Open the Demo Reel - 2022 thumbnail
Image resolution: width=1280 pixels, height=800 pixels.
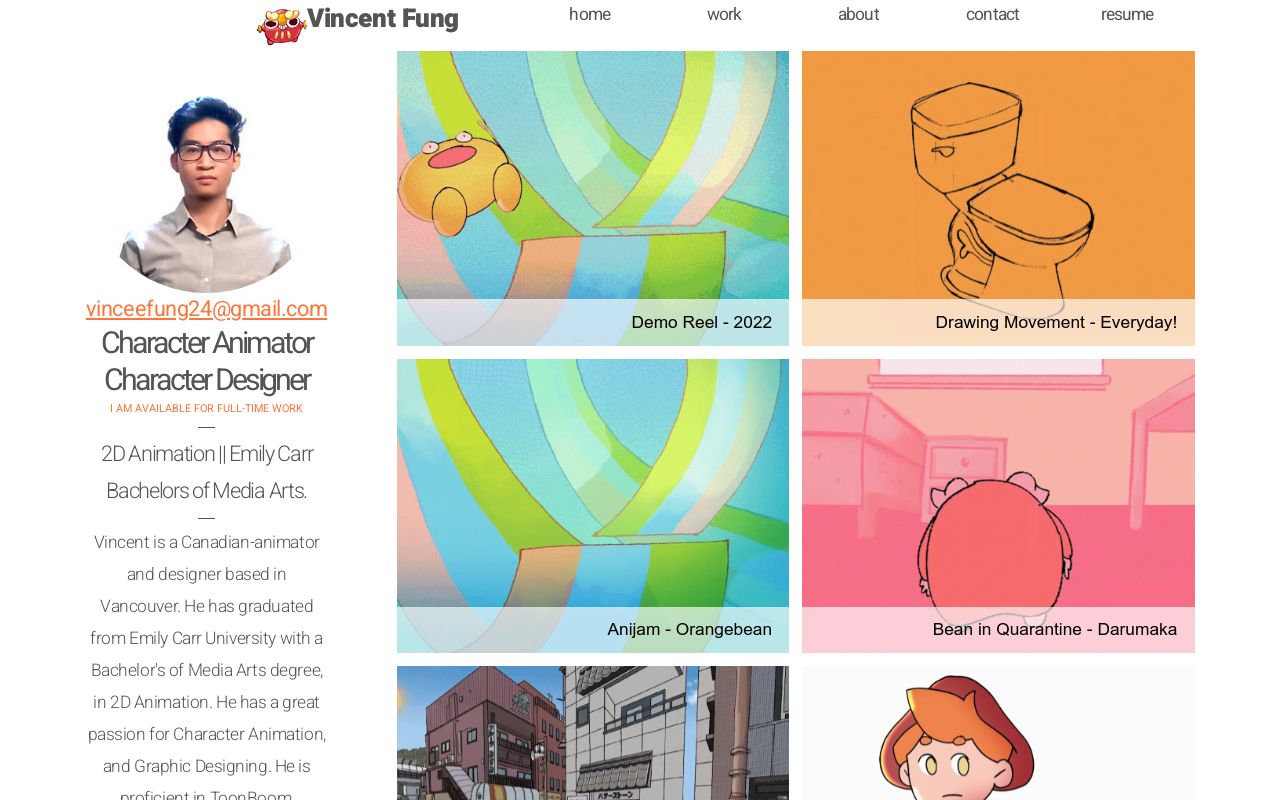(593, 198)
